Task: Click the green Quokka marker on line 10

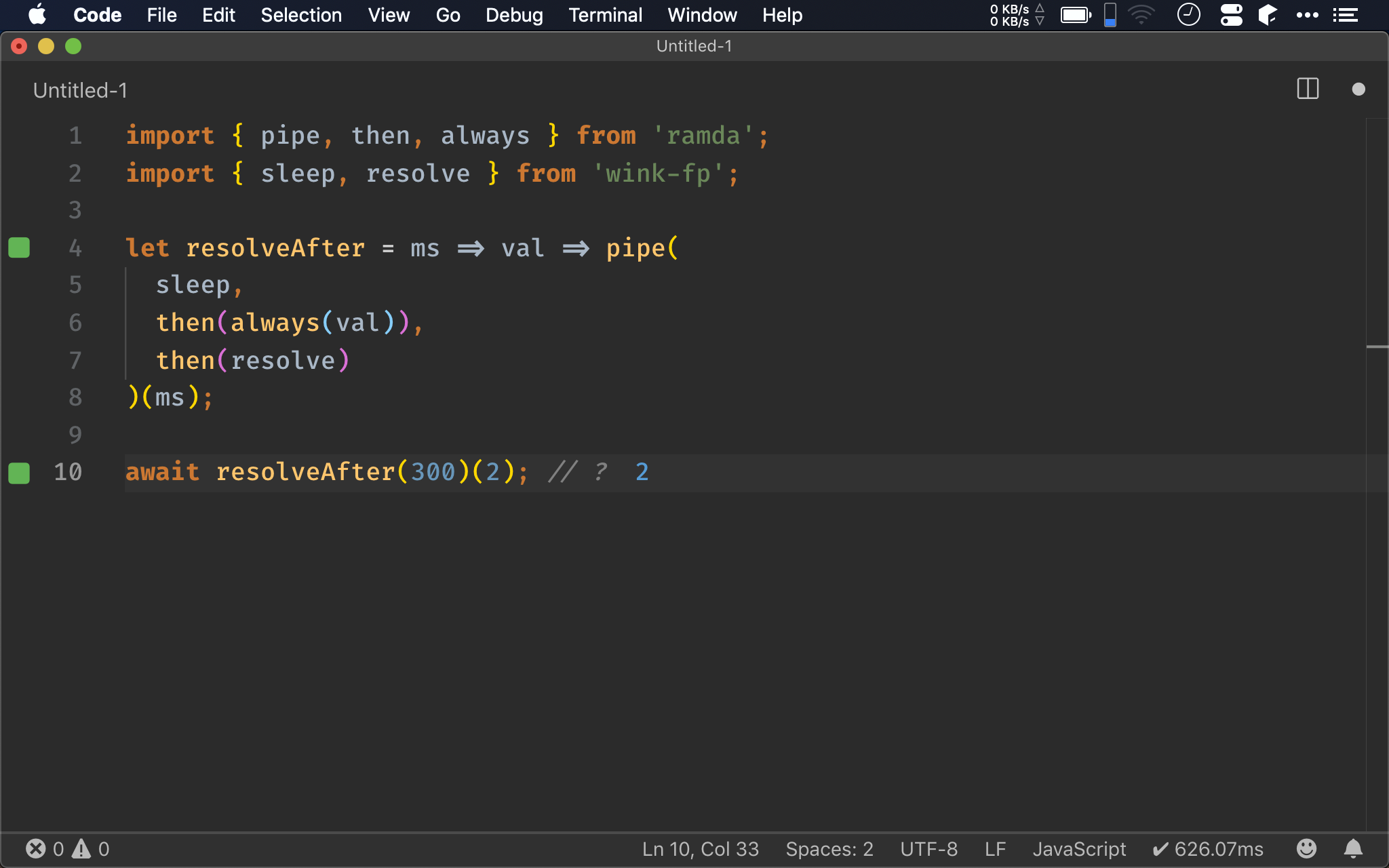Action: (19, 473)
